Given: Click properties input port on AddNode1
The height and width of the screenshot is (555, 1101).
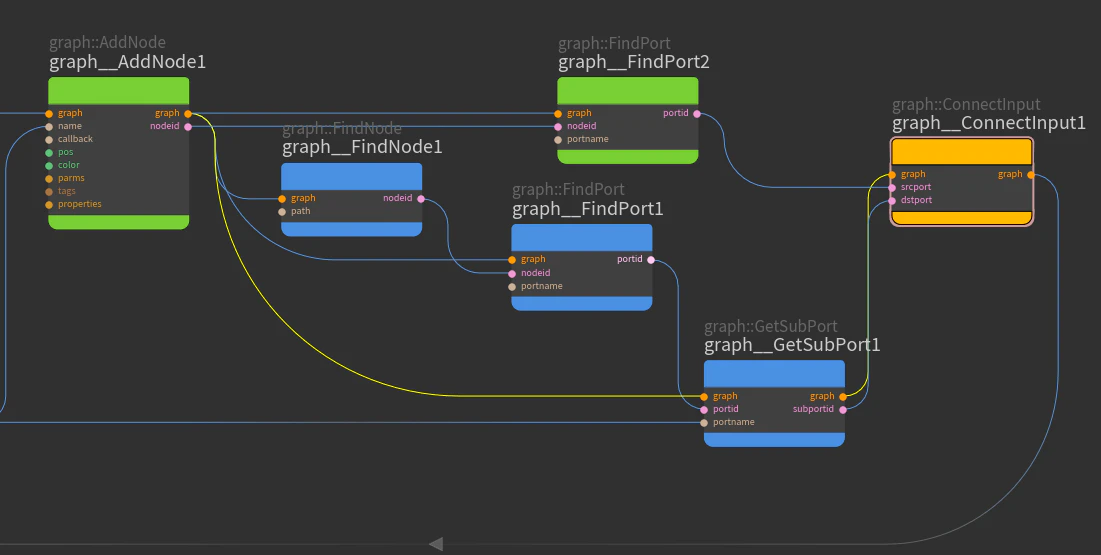Looking at the screenshot, I should tap(49, 205).
